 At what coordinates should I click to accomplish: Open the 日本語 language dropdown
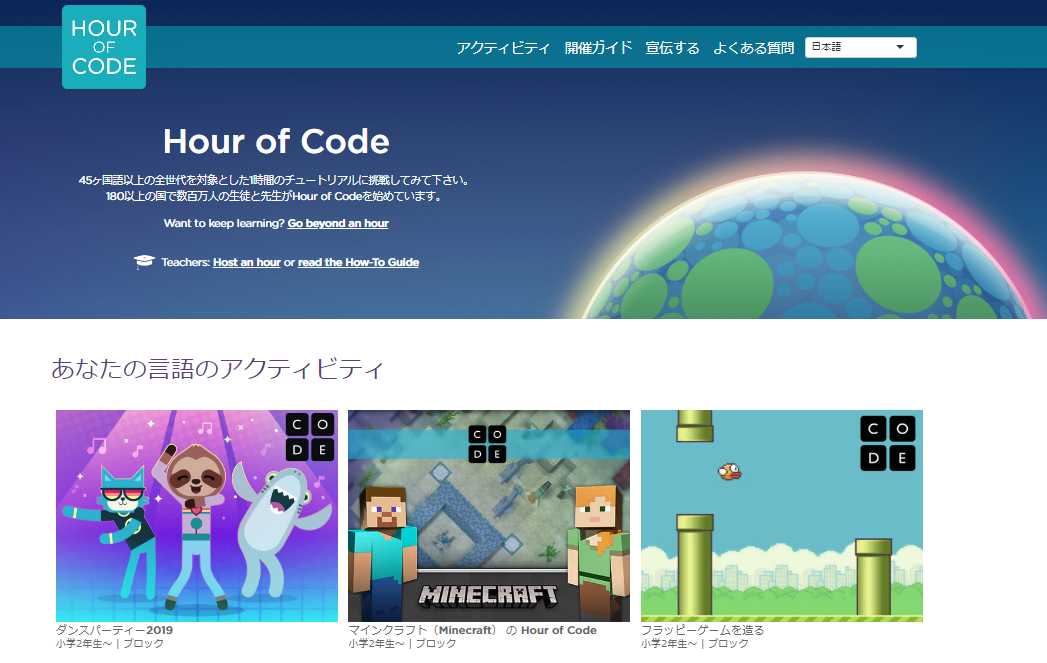tap(860, 47)
